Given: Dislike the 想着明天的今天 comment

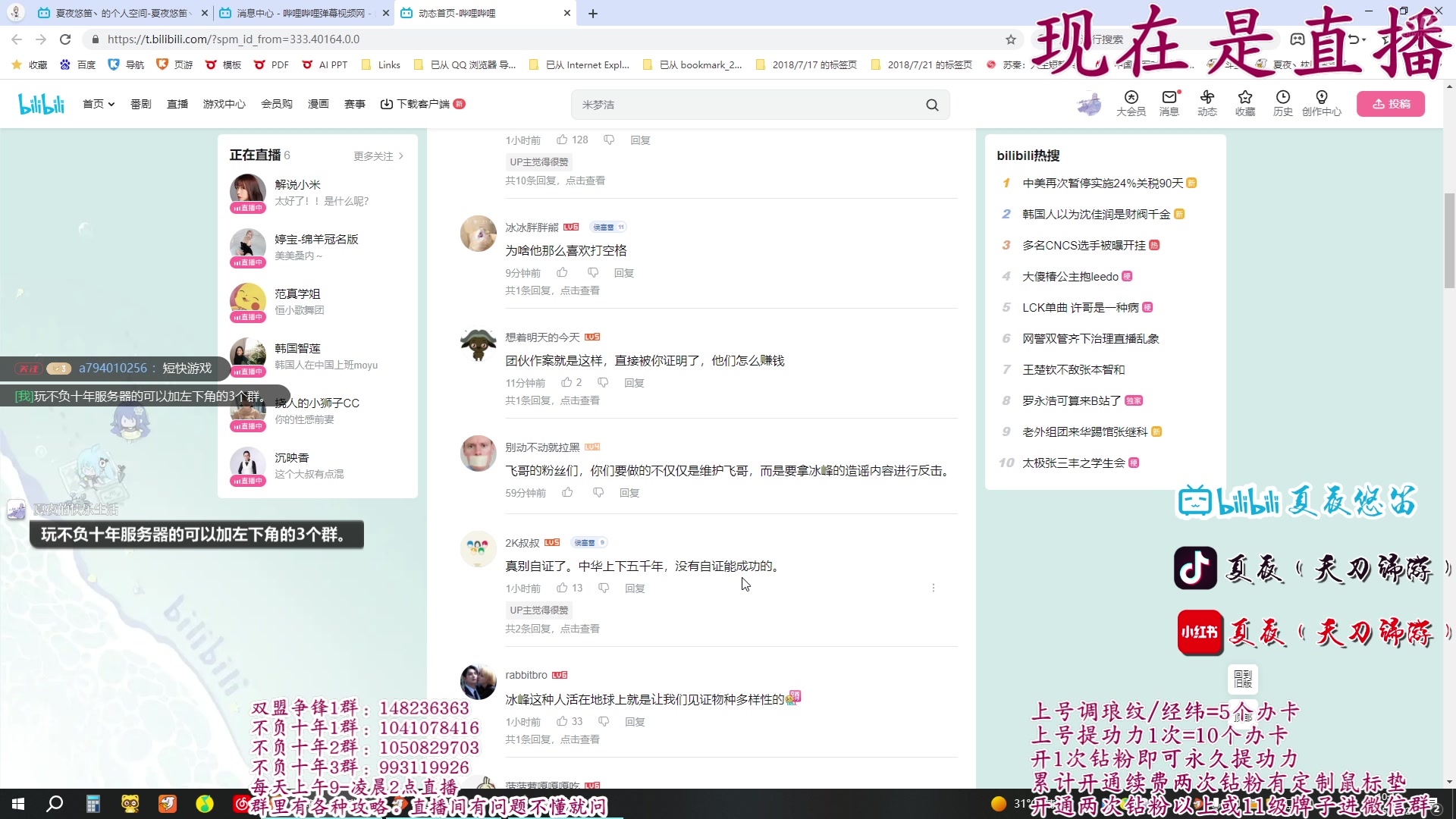Looking at the screenshot, I should (x=603, y=382).
